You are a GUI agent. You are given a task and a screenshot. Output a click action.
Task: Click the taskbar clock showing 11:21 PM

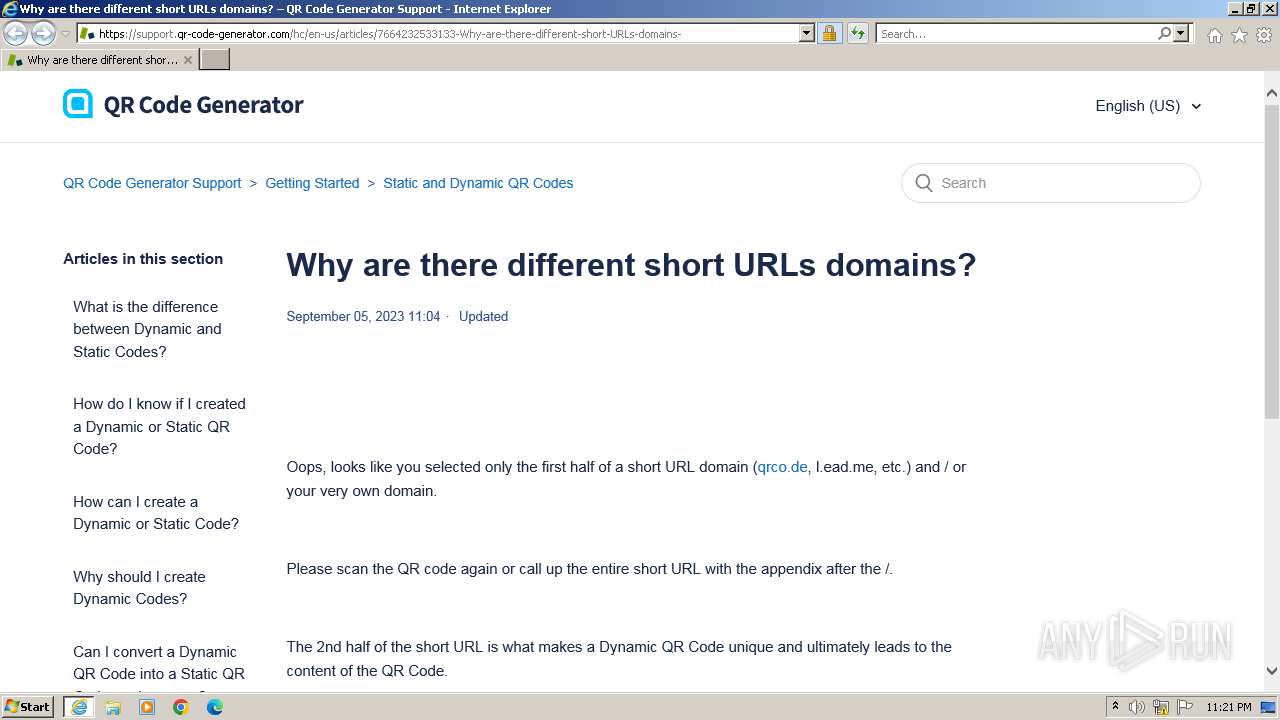pos(1229,707)
